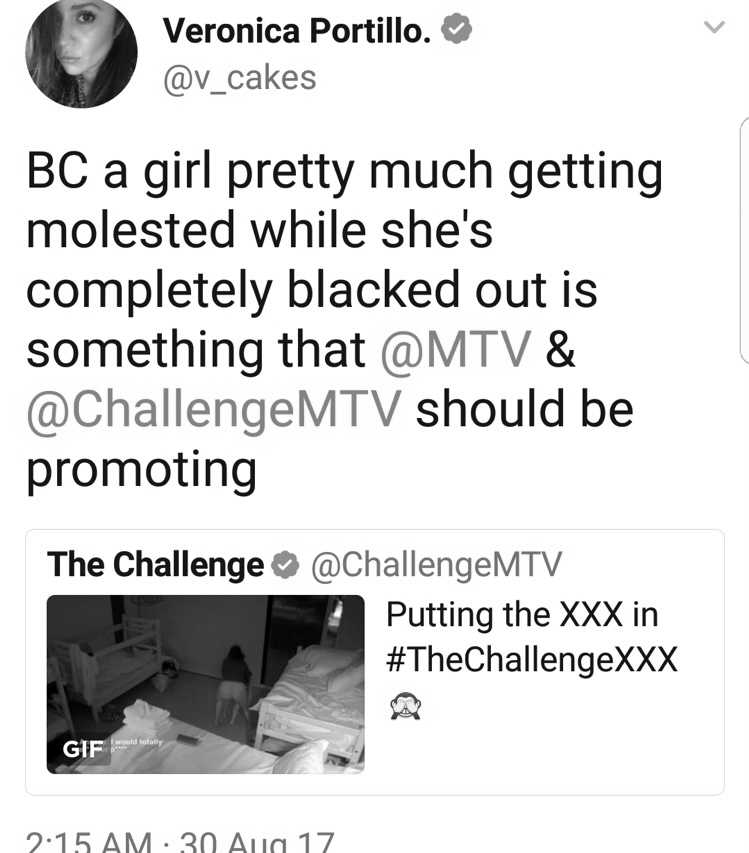
Task: Open the #TheChallengeXXX hashtag
Action: click(x=531, y=660)
